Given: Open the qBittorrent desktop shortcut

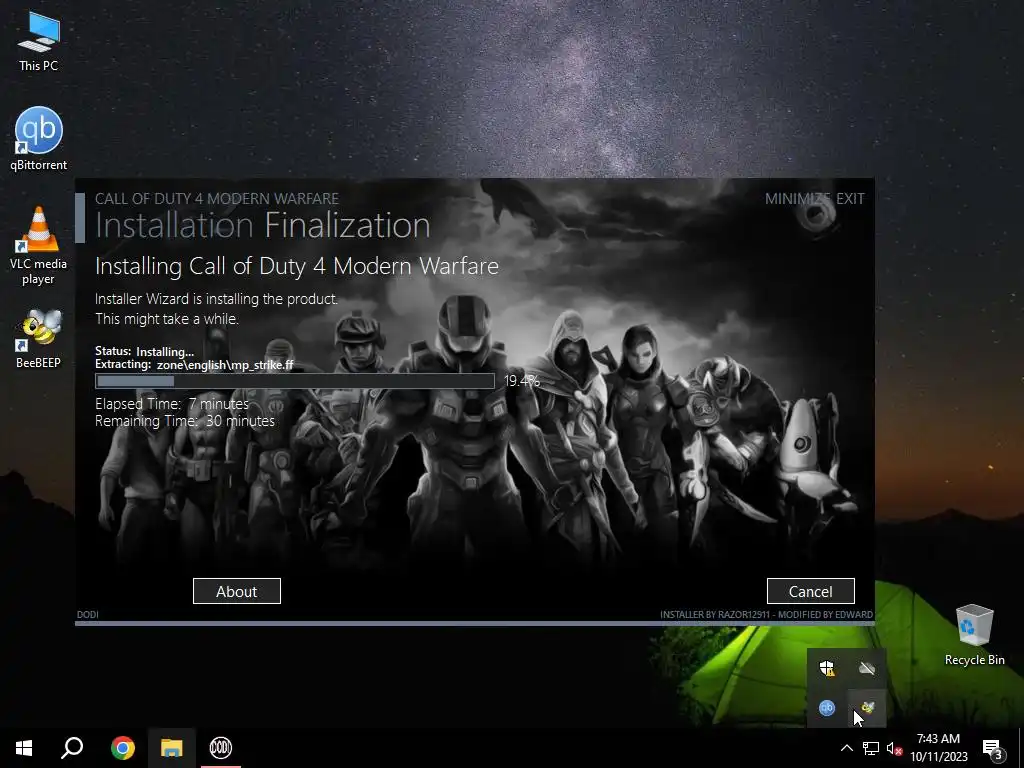Looking at the screenshot, I should (x=39, y=138).
